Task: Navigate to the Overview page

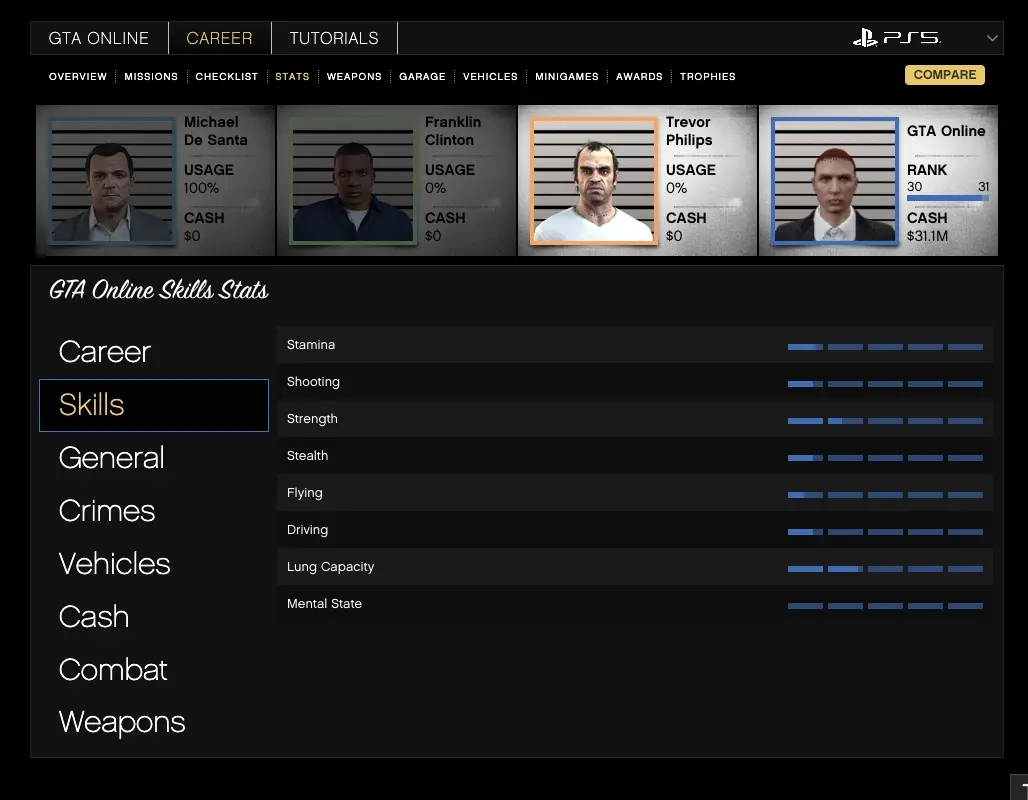Action: pos(78,76)
